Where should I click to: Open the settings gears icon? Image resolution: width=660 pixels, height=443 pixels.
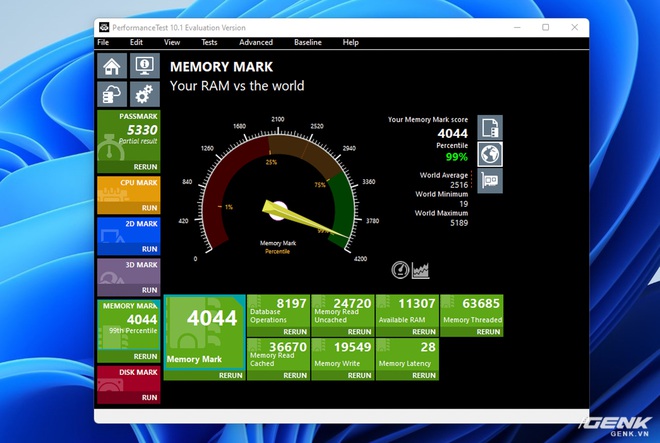point(145,94)
